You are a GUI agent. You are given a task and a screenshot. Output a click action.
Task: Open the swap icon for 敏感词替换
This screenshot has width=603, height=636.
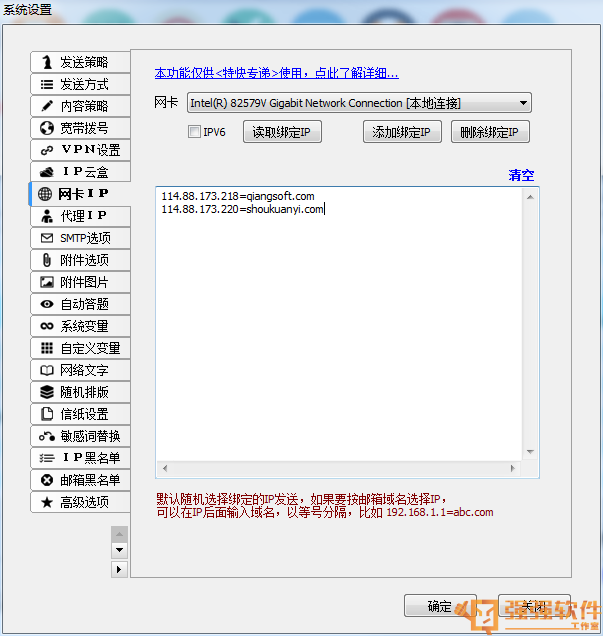(x=47, y=436)
